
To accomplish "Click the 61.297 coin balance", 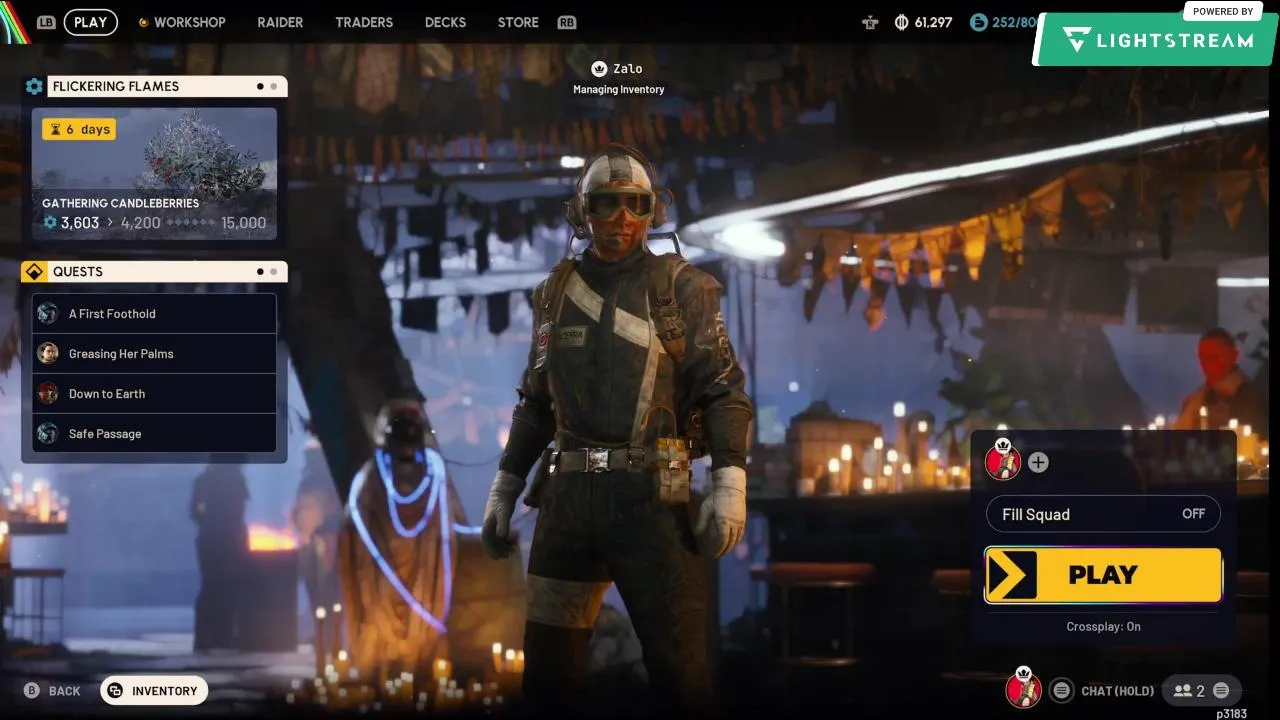I will click(933, 22).
